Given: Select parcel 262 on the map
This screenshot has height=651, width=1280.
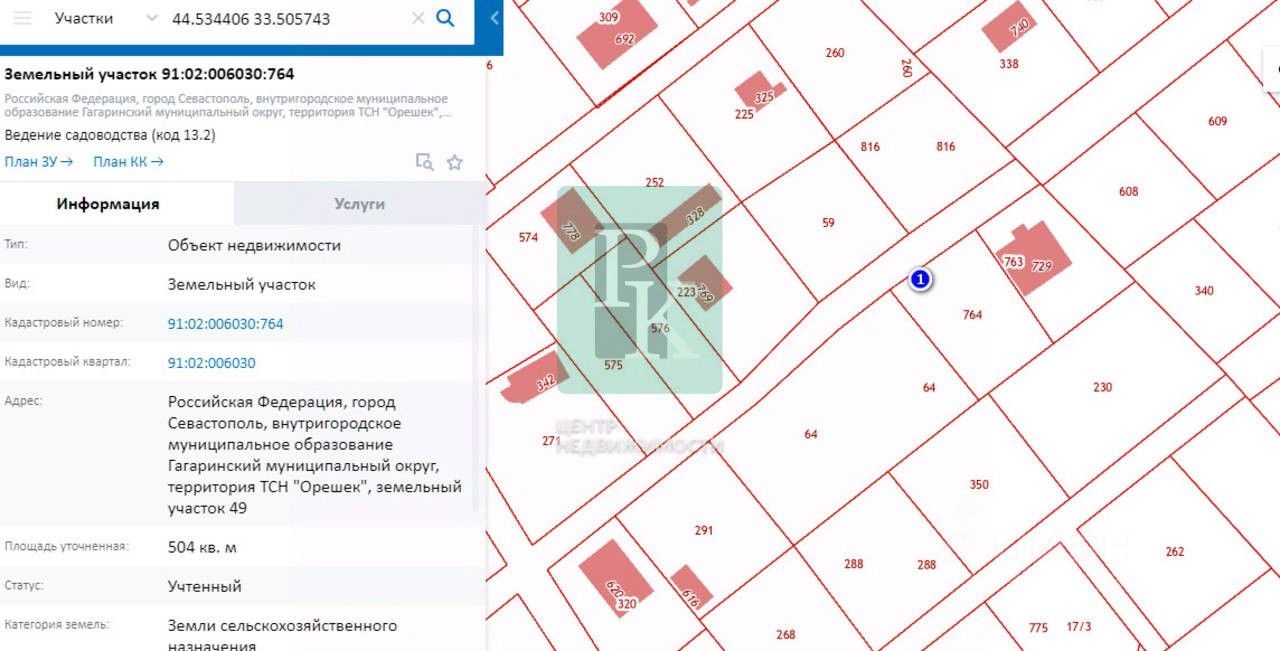Looking at the screenshot, I should coord(1175,552).
